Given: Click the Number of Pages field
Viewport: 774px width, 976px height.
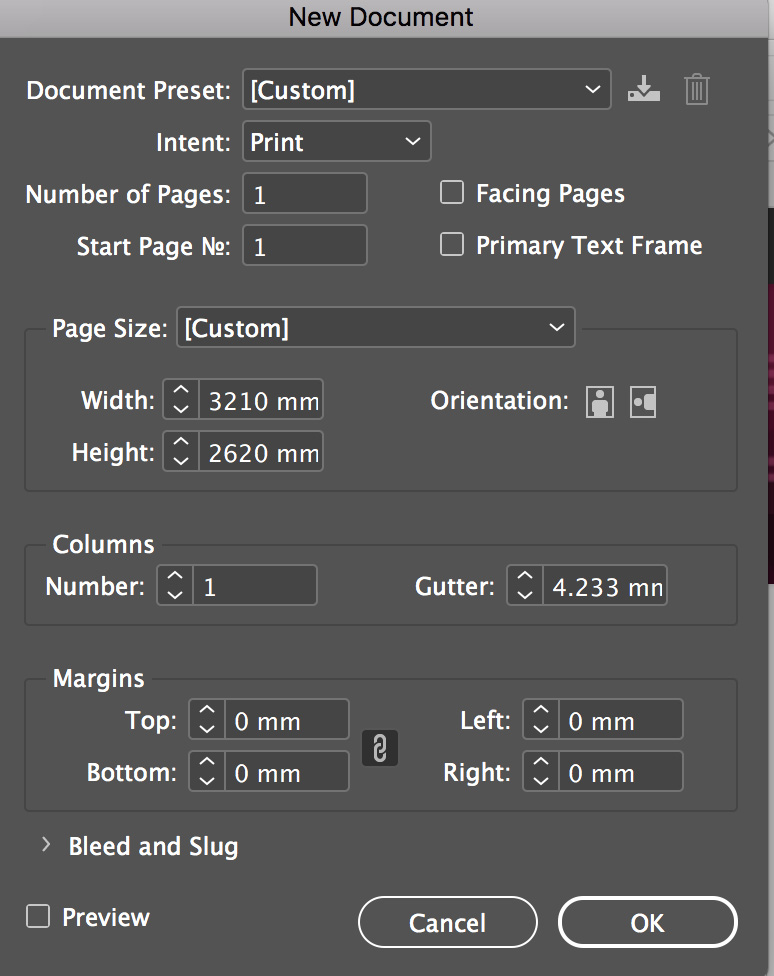Looking at the screenshot, I should 305,193.
